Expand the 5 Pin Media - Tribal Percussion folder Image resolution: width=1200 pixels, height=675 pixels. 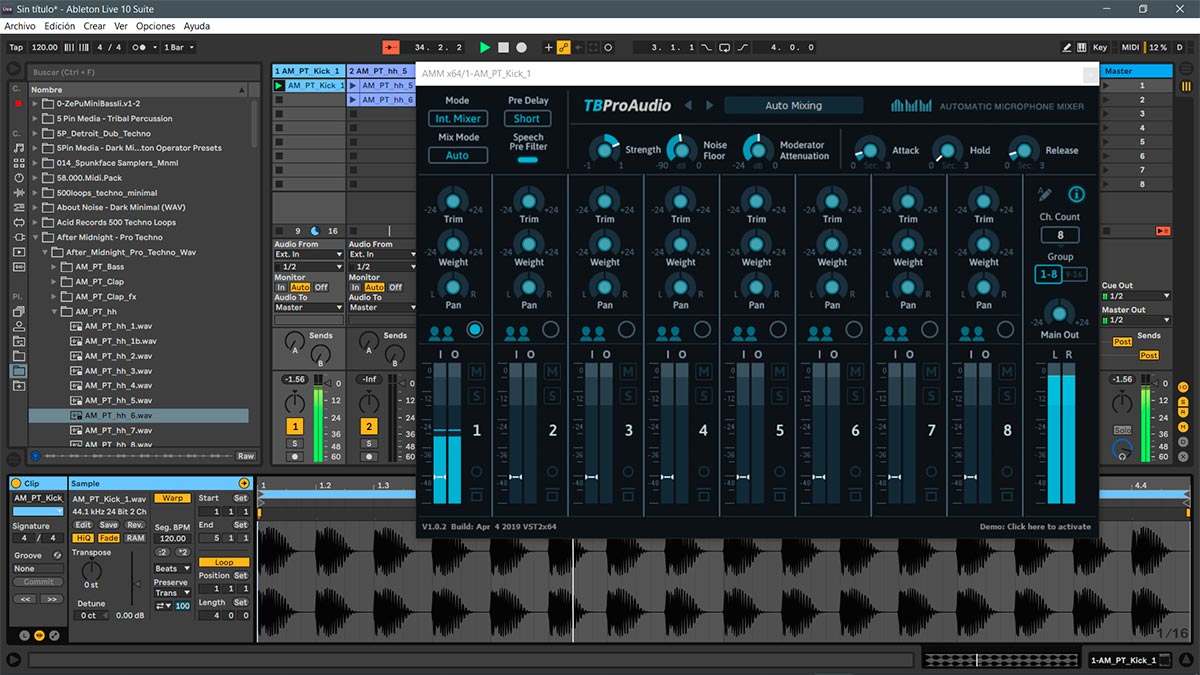[x=35, y=119]
